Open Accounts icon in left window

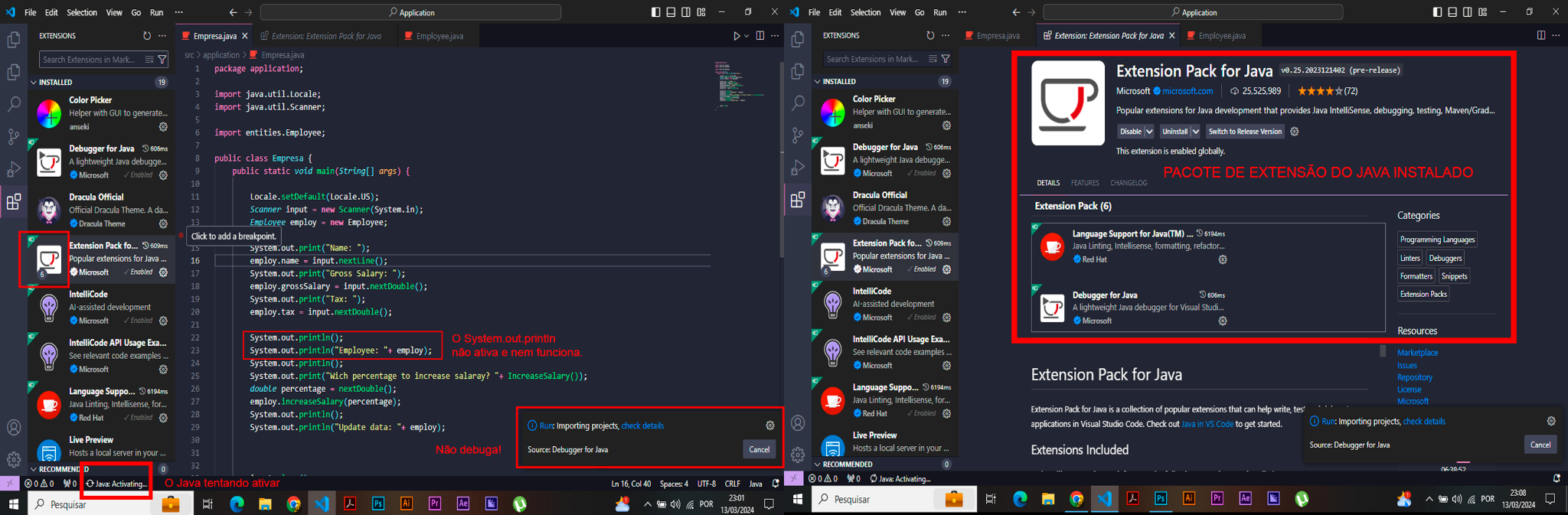14,427
